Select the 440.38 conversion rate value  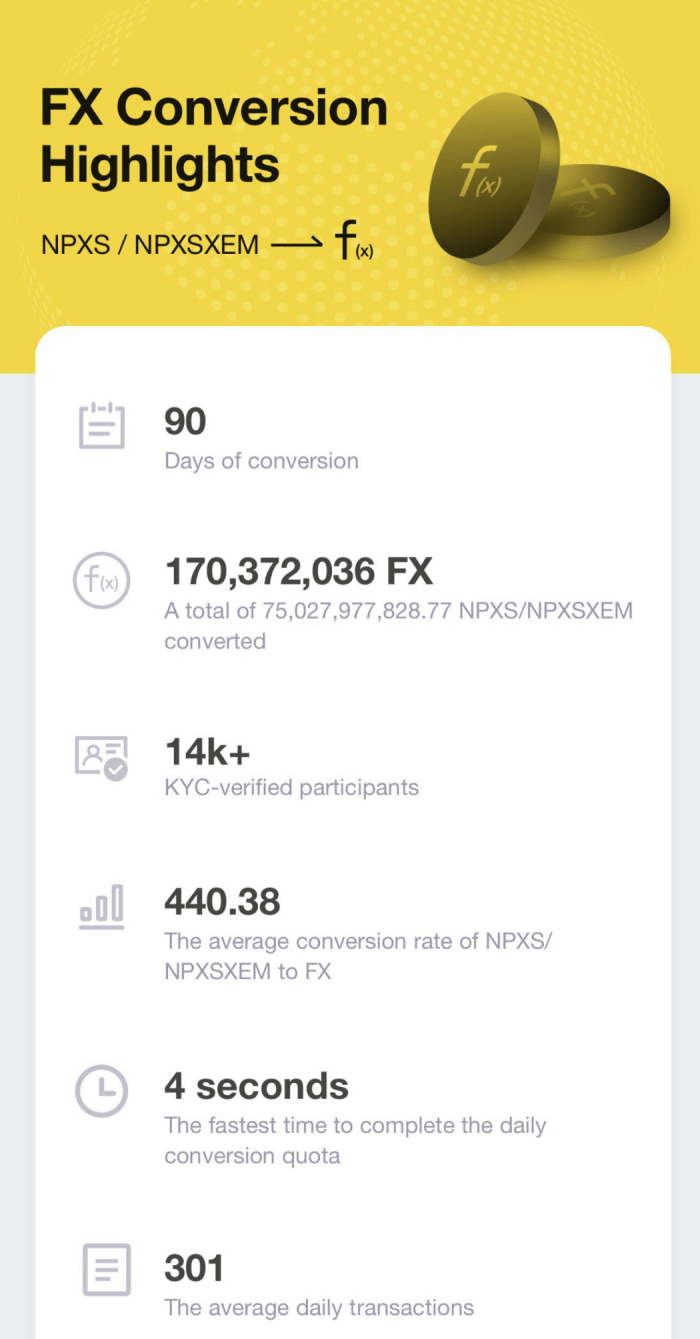(x=222, y=902)
